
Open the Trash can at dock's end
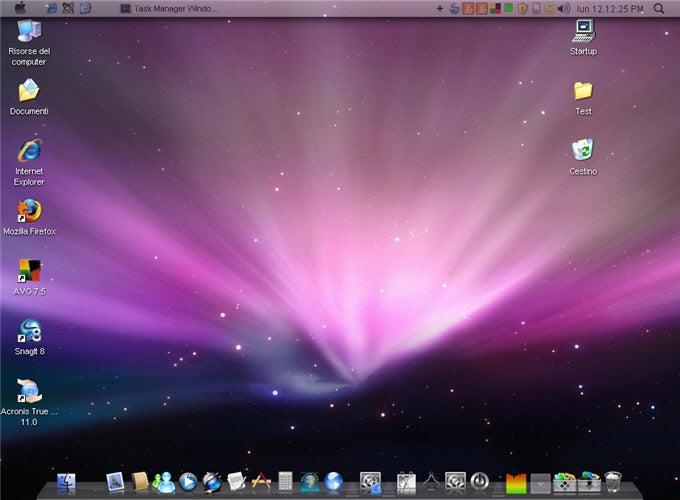(613, 482)
